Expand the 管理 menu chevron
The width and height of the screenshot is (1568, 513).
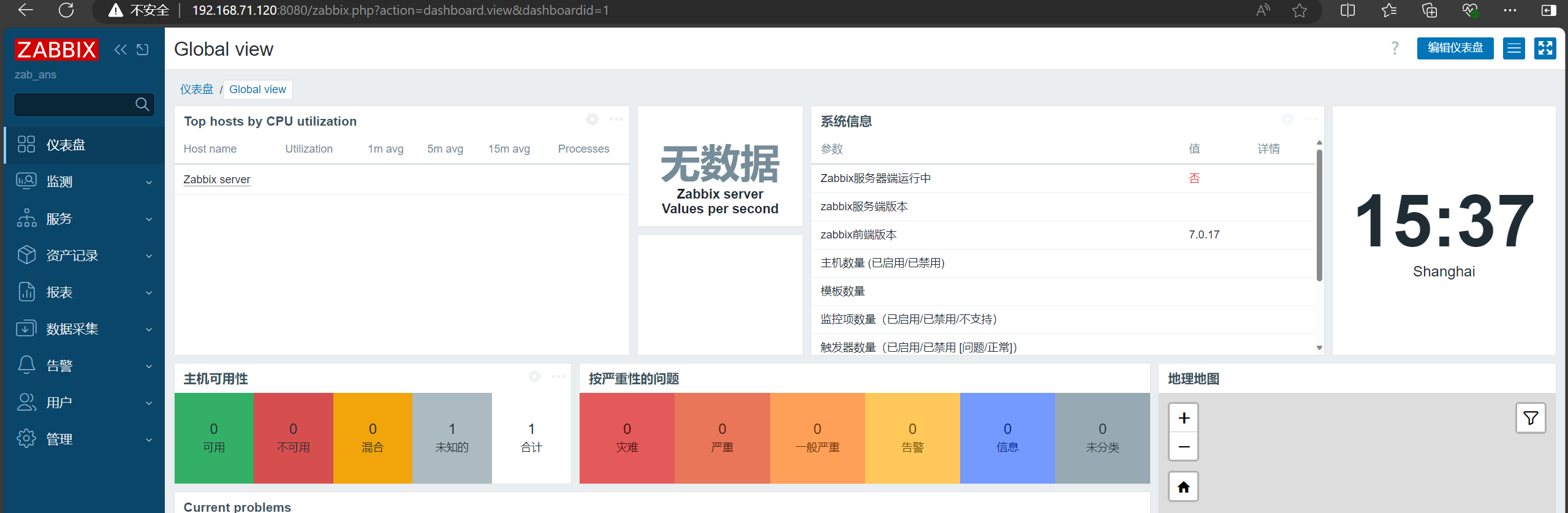[149, 440]
